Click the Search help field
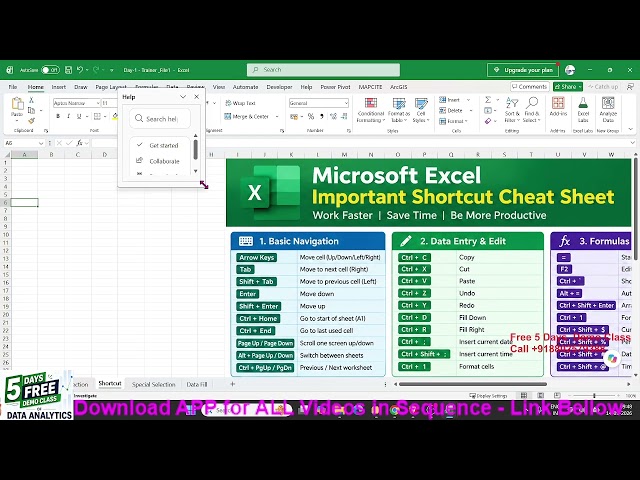Image resolution: width=640 pixels, height=480 pixels. [160, 119]
